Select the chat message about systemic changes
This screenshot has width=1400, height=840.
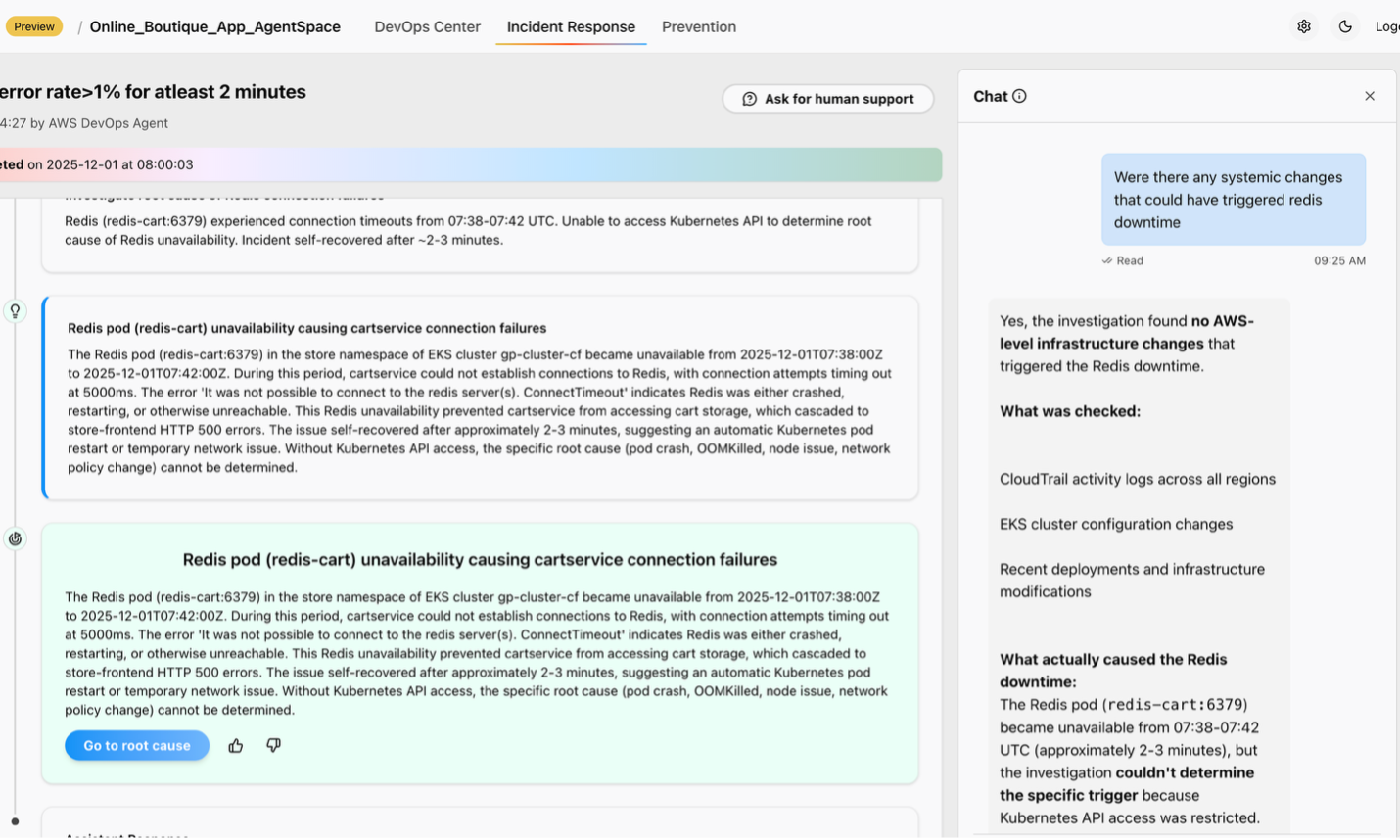pos(1234,199)
